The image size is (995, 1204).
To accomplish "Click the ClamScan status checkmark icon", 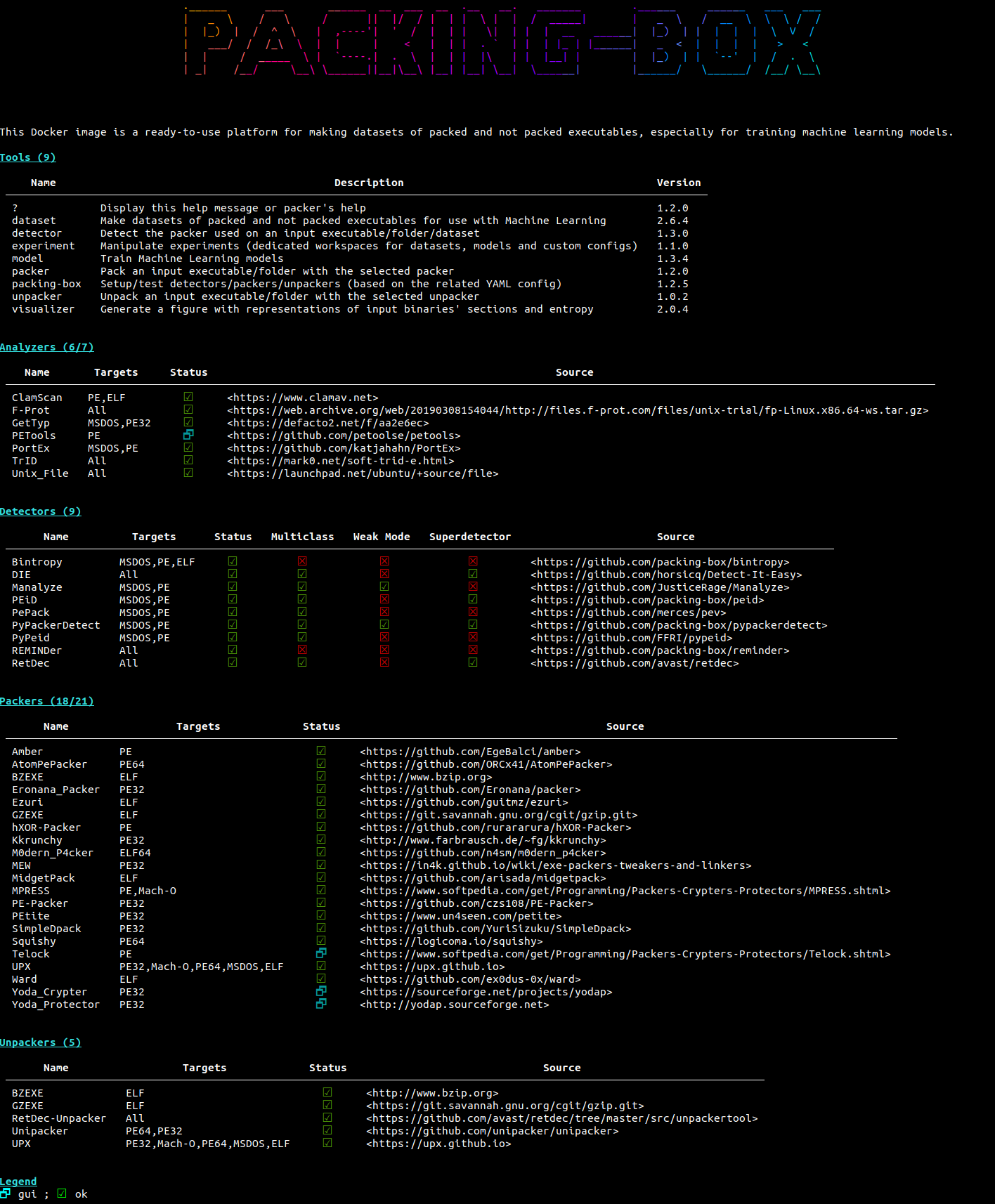I will 188,397.
